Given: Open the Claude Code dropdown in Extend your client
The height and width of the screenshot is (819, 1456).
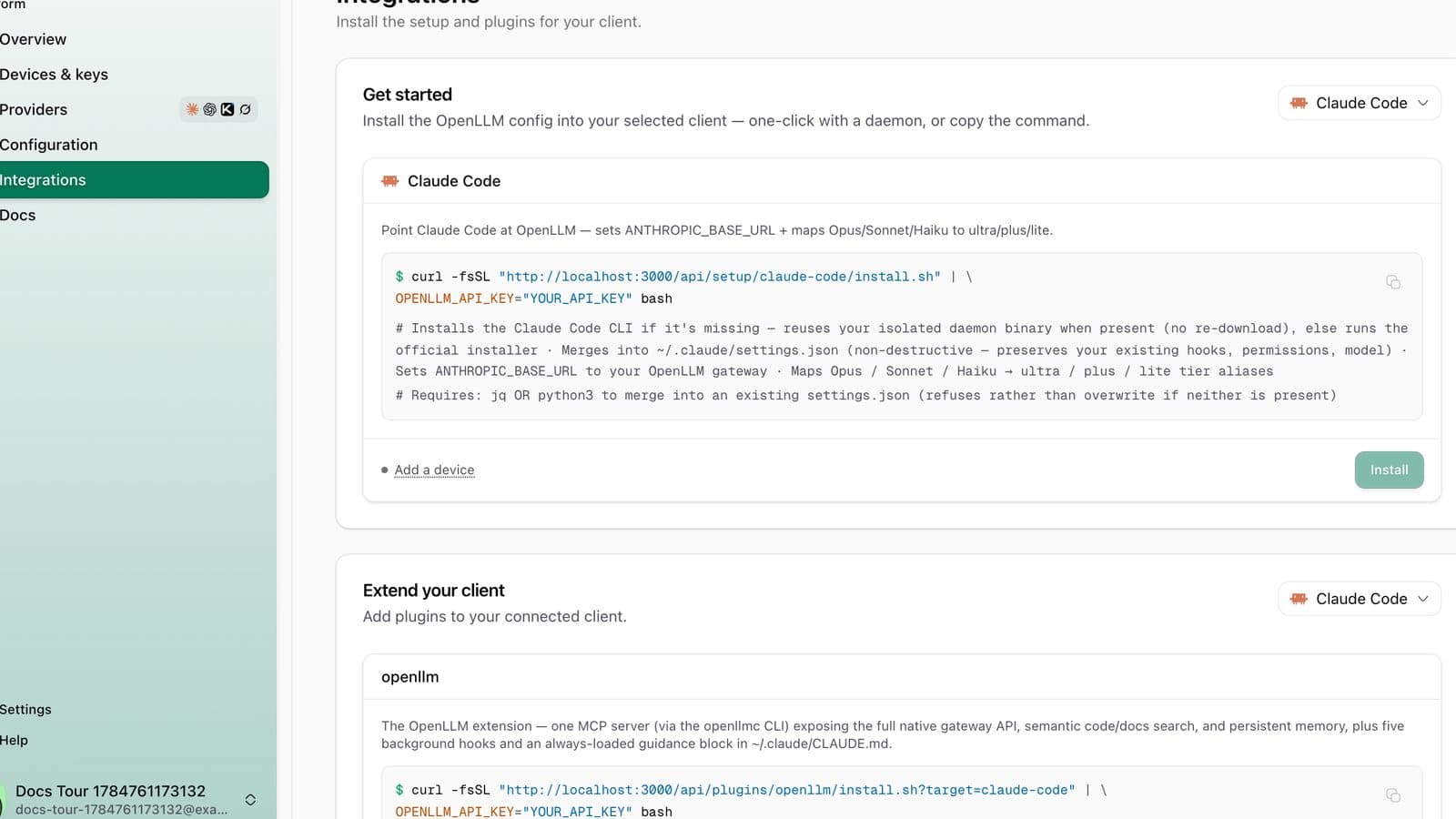Looking at the screenshot, I should tap(1360, 599).
